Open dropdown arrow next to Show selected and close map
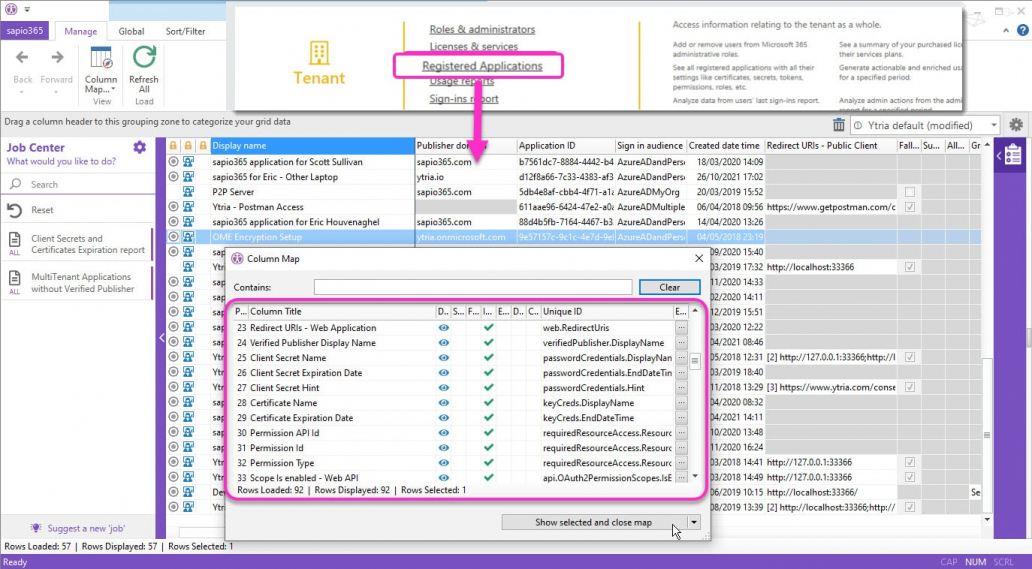 (694, 522)
